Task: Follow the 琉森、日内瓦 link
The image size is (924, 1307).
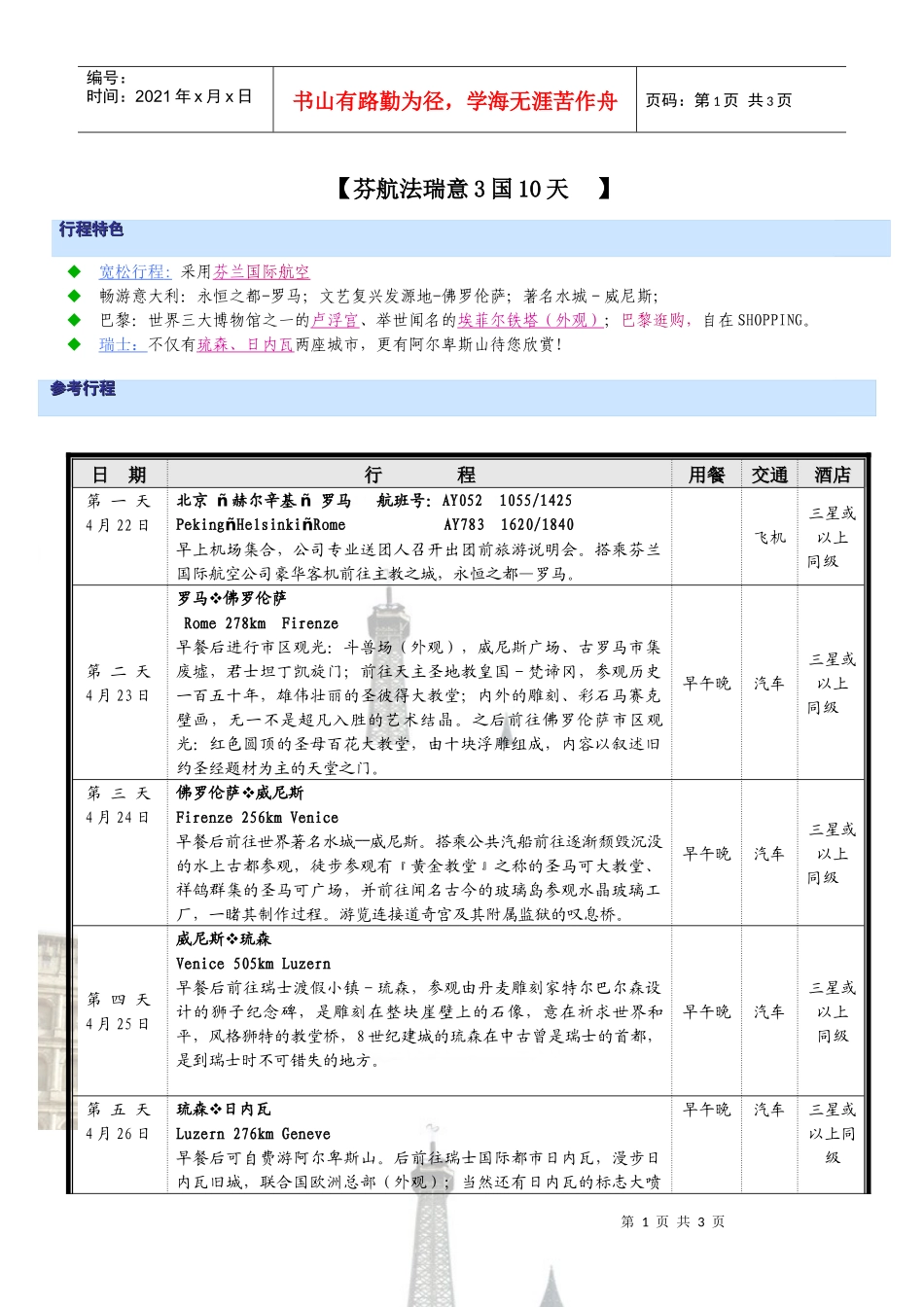Action: tap(245, 344)
